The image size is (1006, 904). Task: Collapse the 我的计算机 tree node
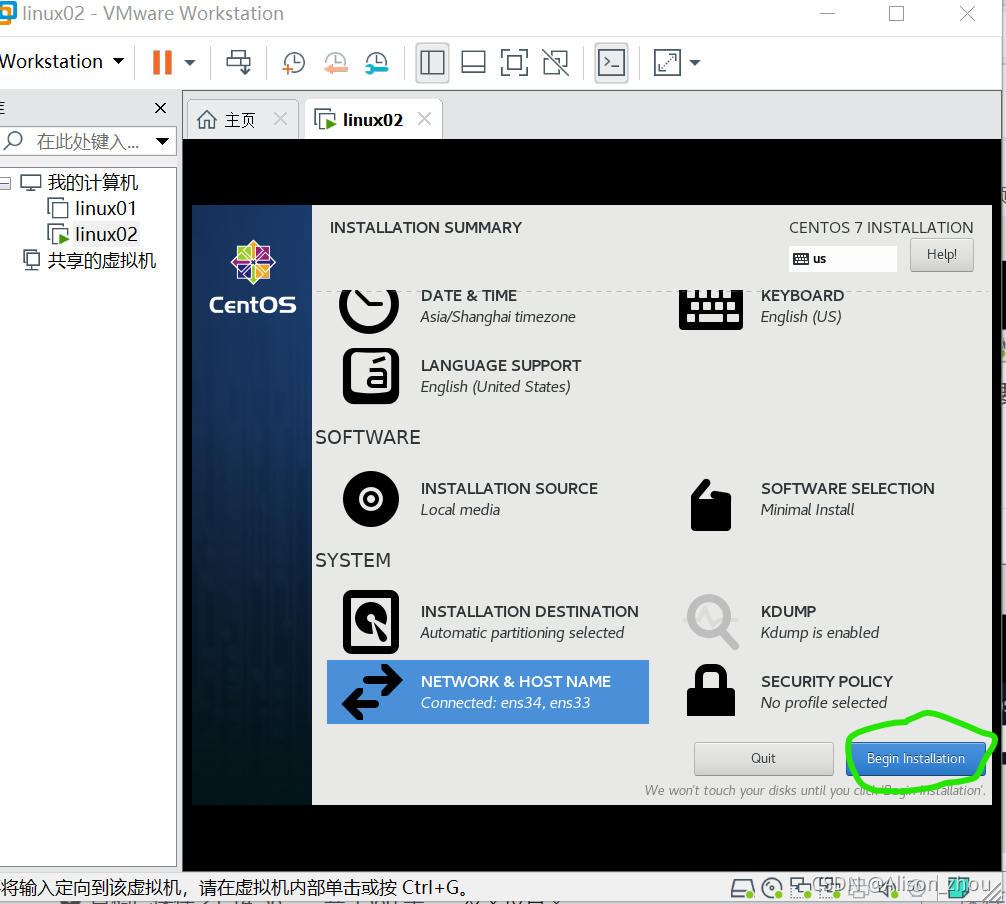5,183
